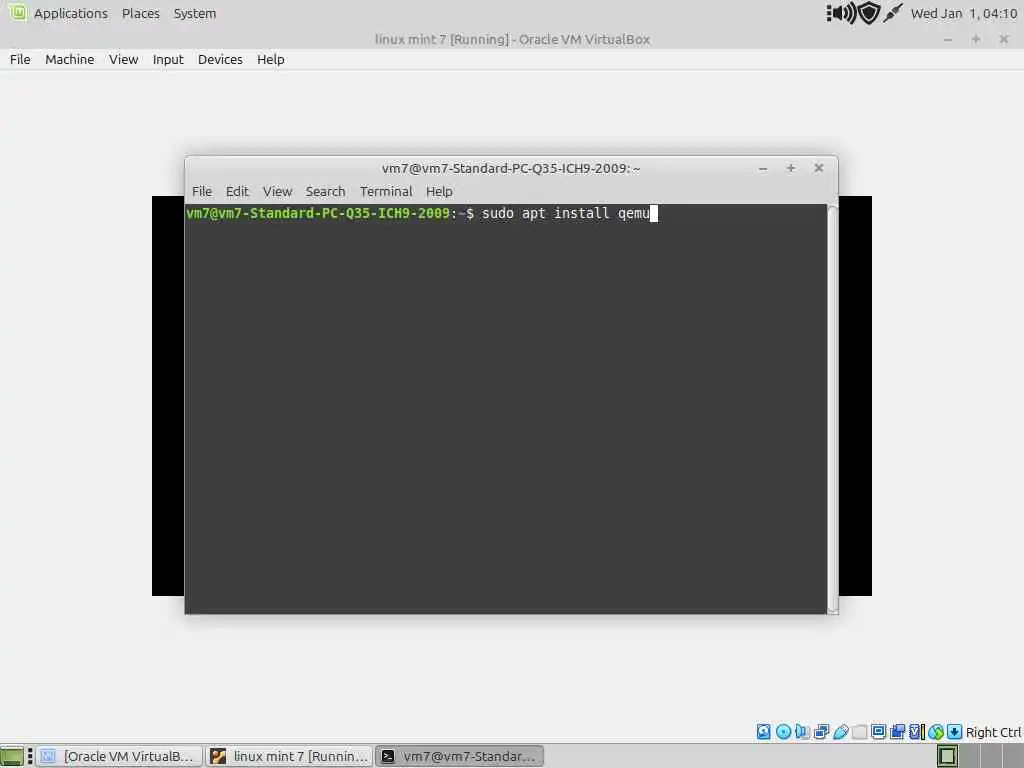Click the shield security tray icon
Viewport: 1024px width, 768px height.
click(x=869, y=13)
